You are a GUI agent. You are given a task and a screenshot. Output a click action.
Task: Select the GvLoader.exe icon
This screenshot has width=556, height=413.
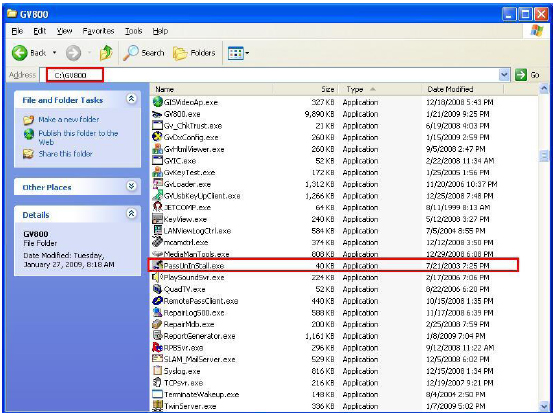157,184
